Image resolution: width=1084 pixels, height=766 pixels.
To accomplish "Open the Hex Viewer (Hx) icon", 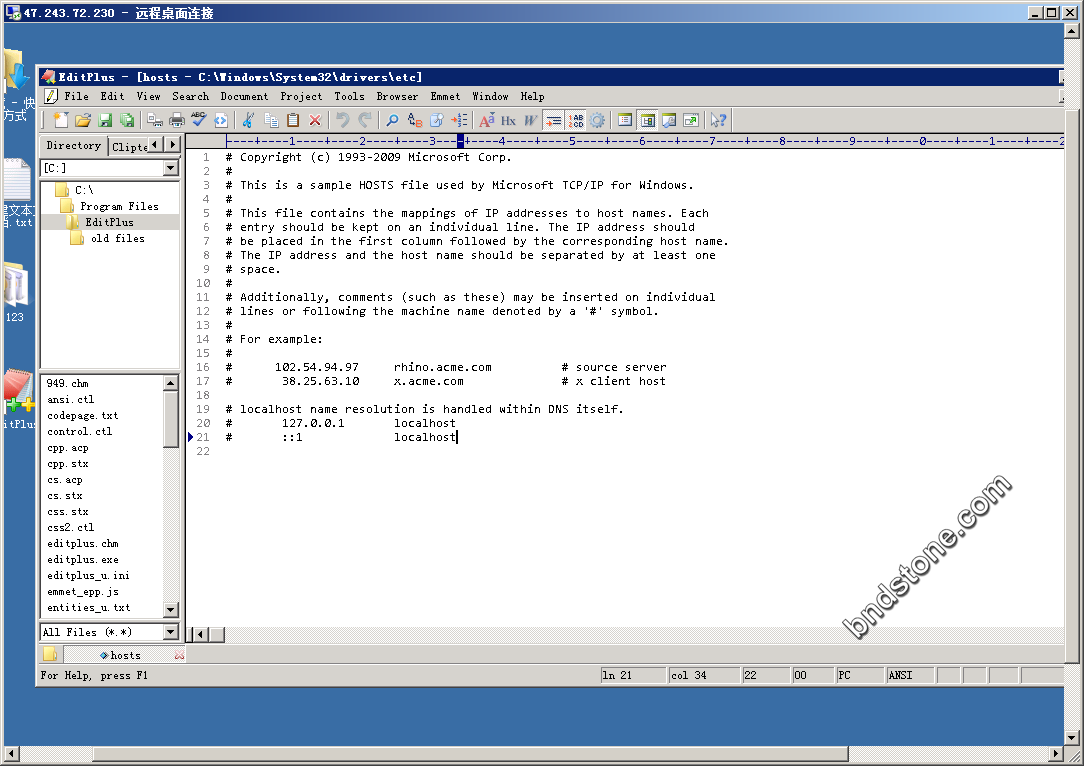I will click(x=508, y=120).
